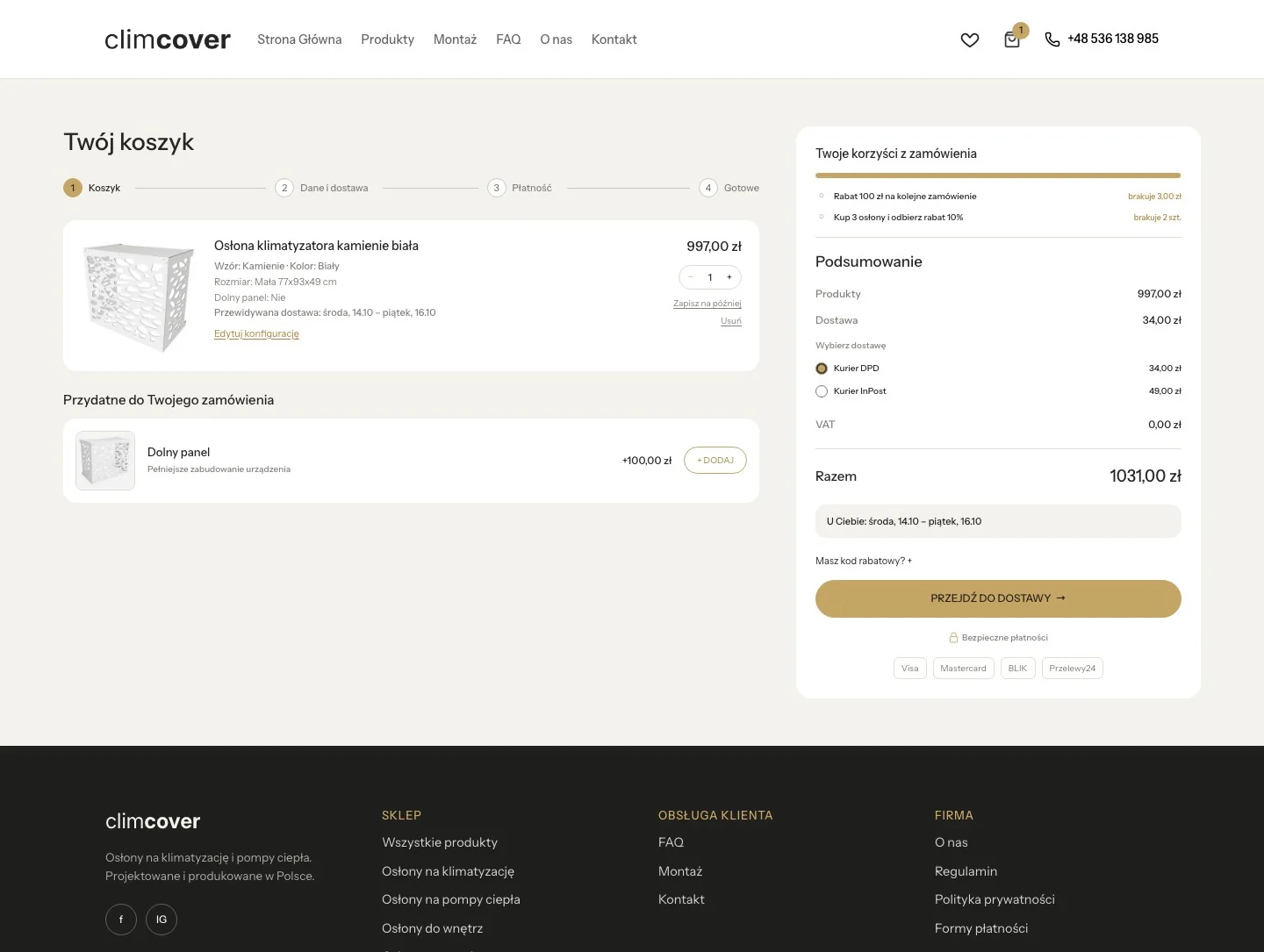
Task: Go to step 4 Gotowe
Action: pos(729,188)
